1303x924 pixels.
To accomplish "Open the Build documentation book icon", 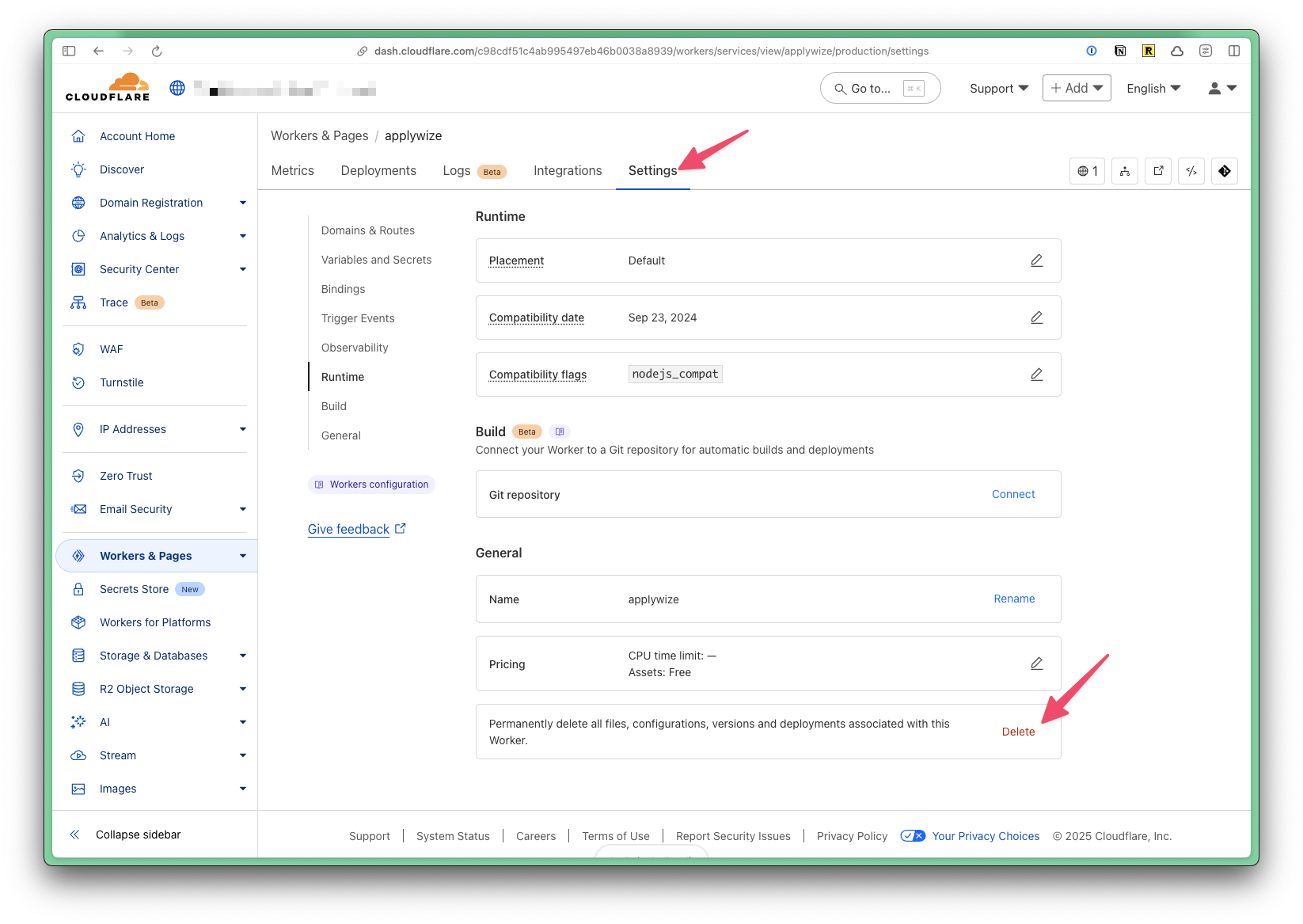I will [x=560, y=432].
